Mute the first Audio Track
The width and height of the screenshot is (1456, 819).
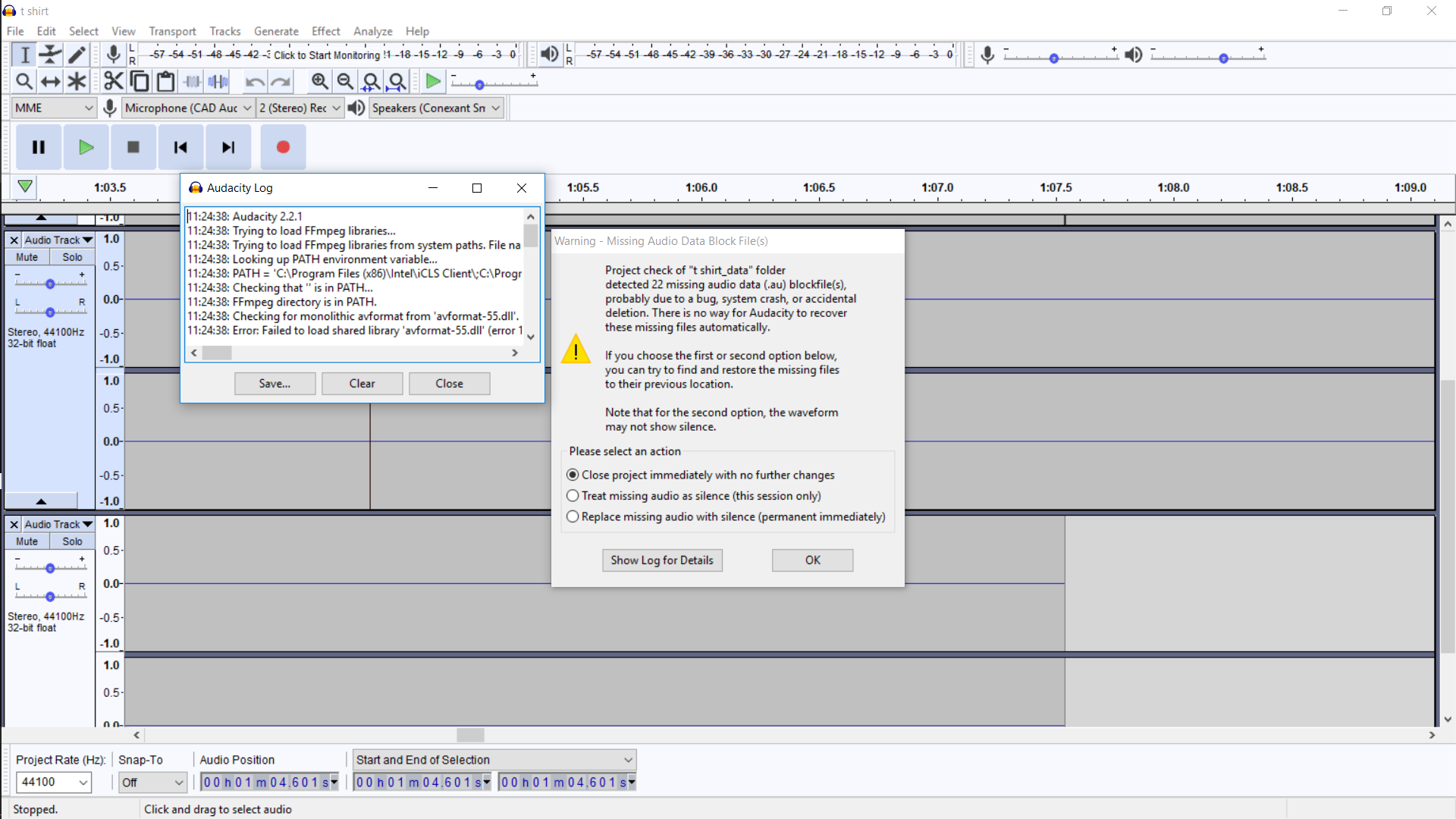click(27, 257)
